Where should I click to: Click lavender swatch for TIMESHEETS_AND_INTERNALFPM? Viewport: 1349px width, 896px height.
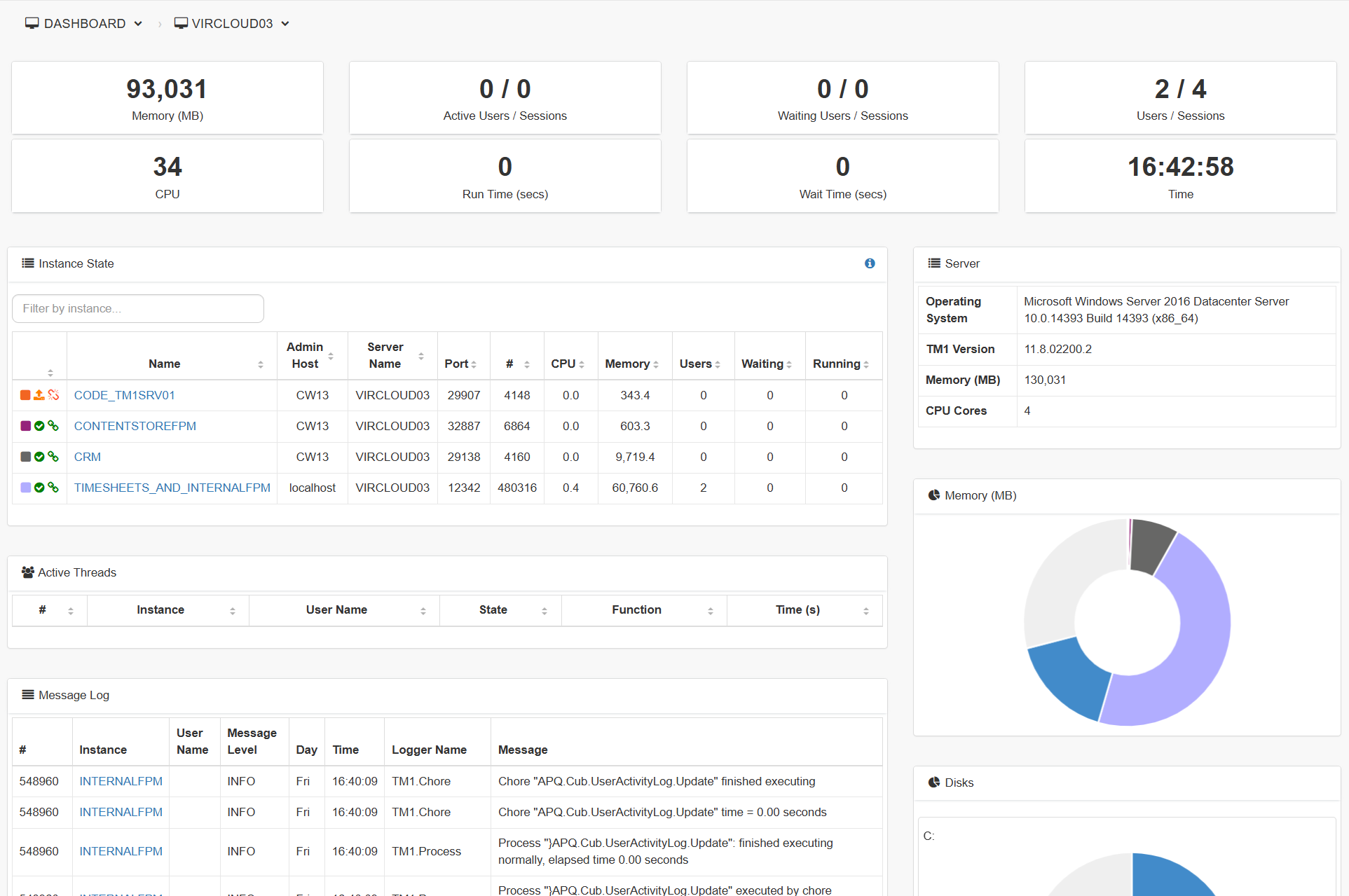(25, 488)
